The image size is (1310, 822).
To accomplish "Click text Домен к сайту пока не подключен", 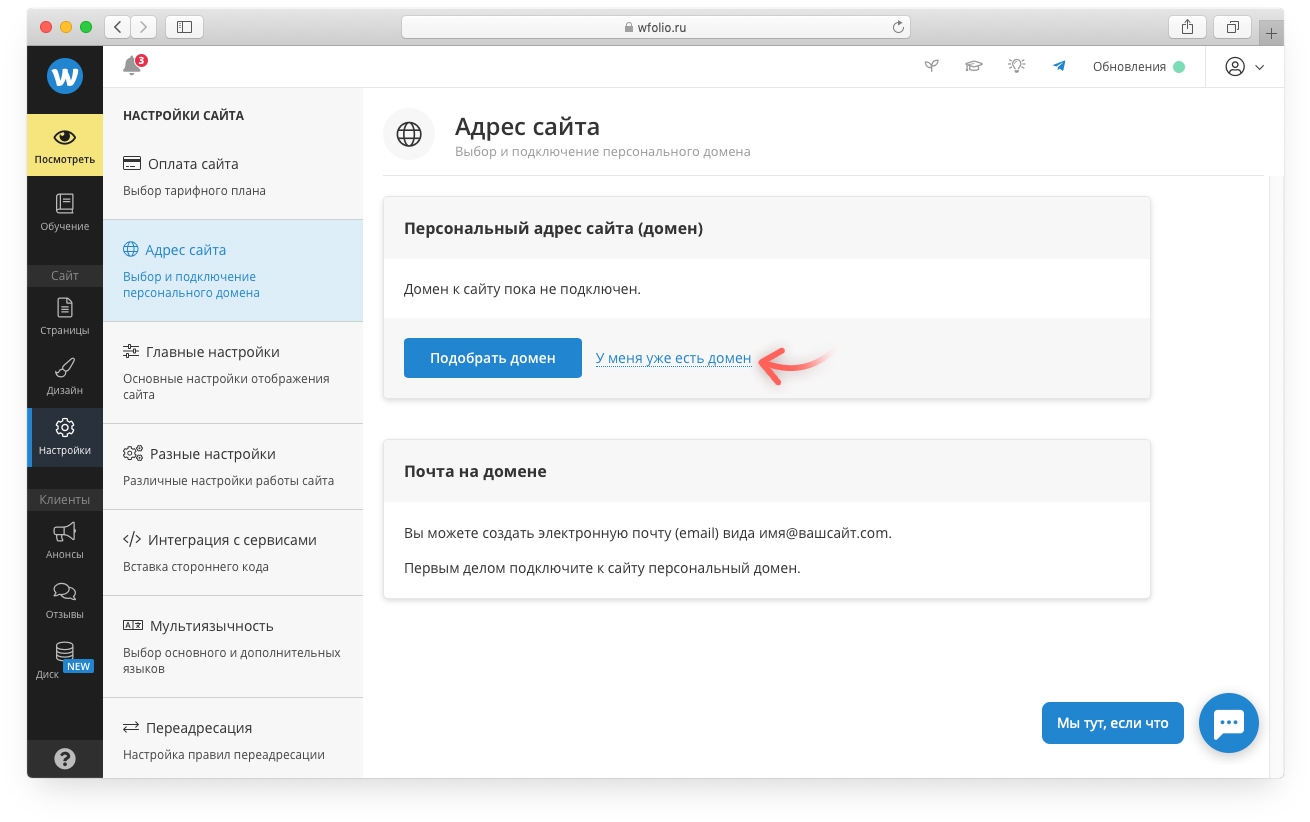I will pos(522,289).
